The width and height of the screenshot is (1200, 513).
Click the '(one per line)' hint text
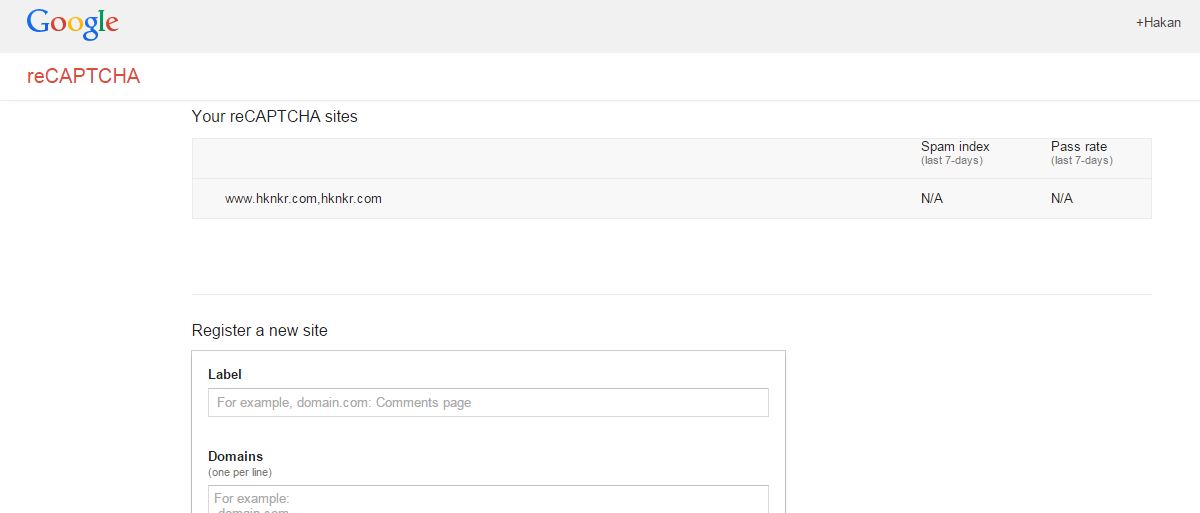coord(240,472)
